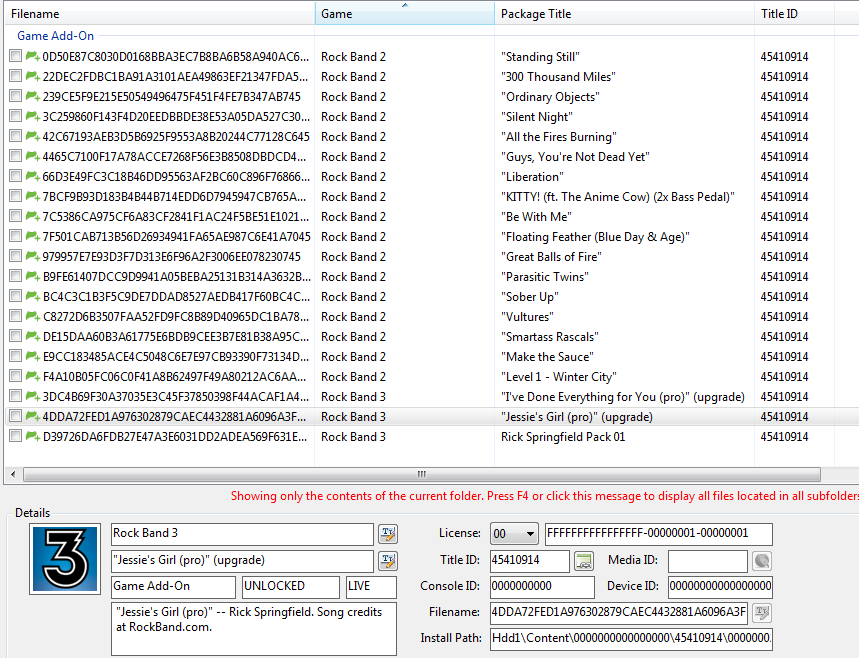The image size is (859, 658).
Task: Click the license key field with FFFFFFFFFFFFFFFF
Action: click(x=659, y=534)
